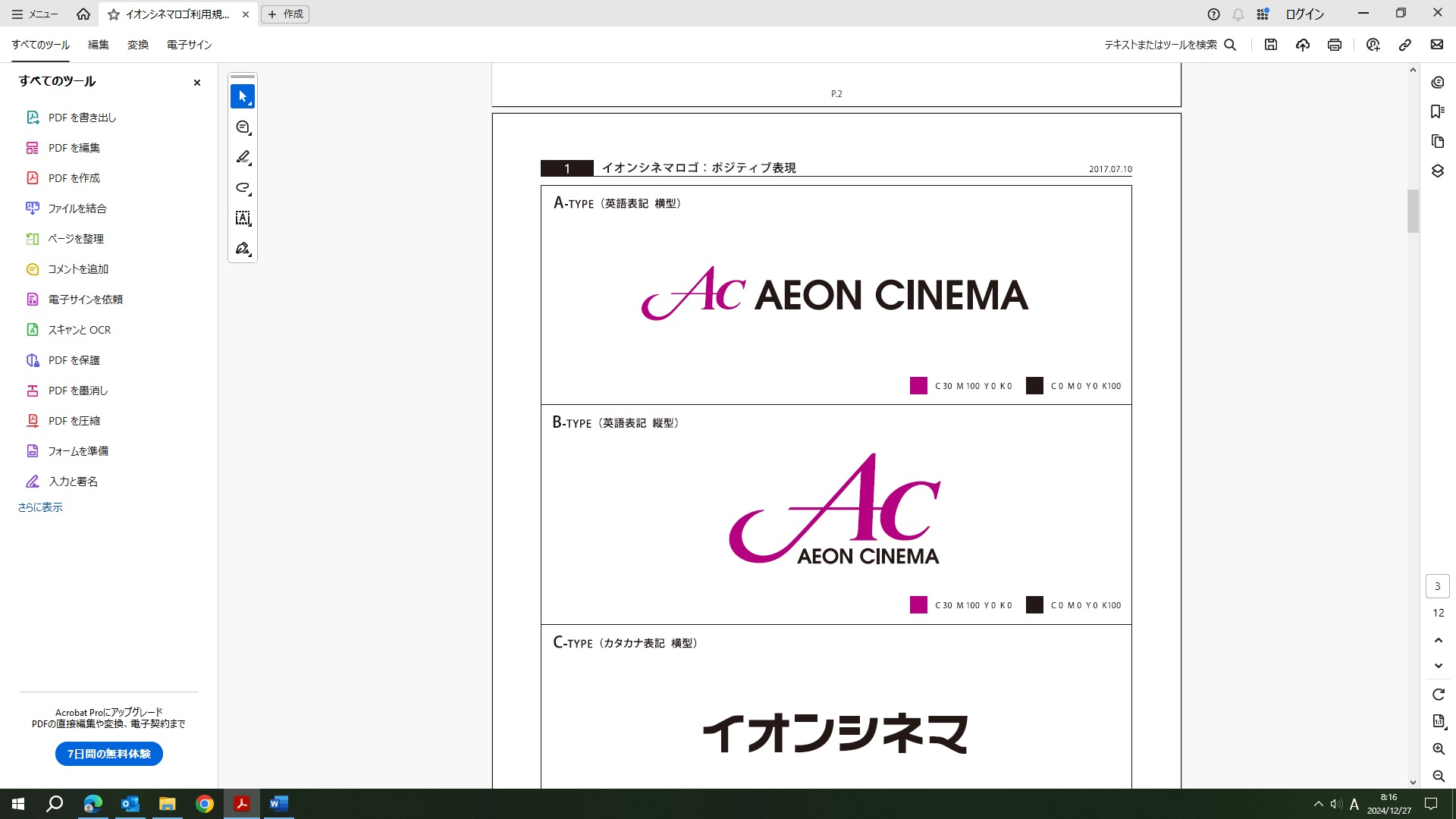Viewport: 1456px width, 819px height.
Task: Open the メニュー hamburger menu
Action: click(35, 14)
